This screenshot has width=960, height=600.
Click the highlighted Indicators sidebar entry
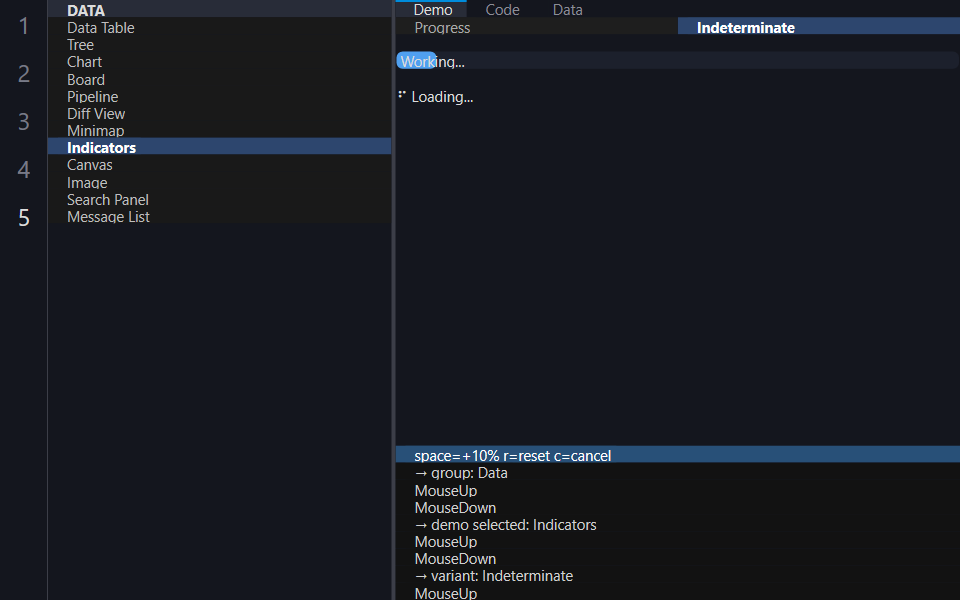point(219,148)
